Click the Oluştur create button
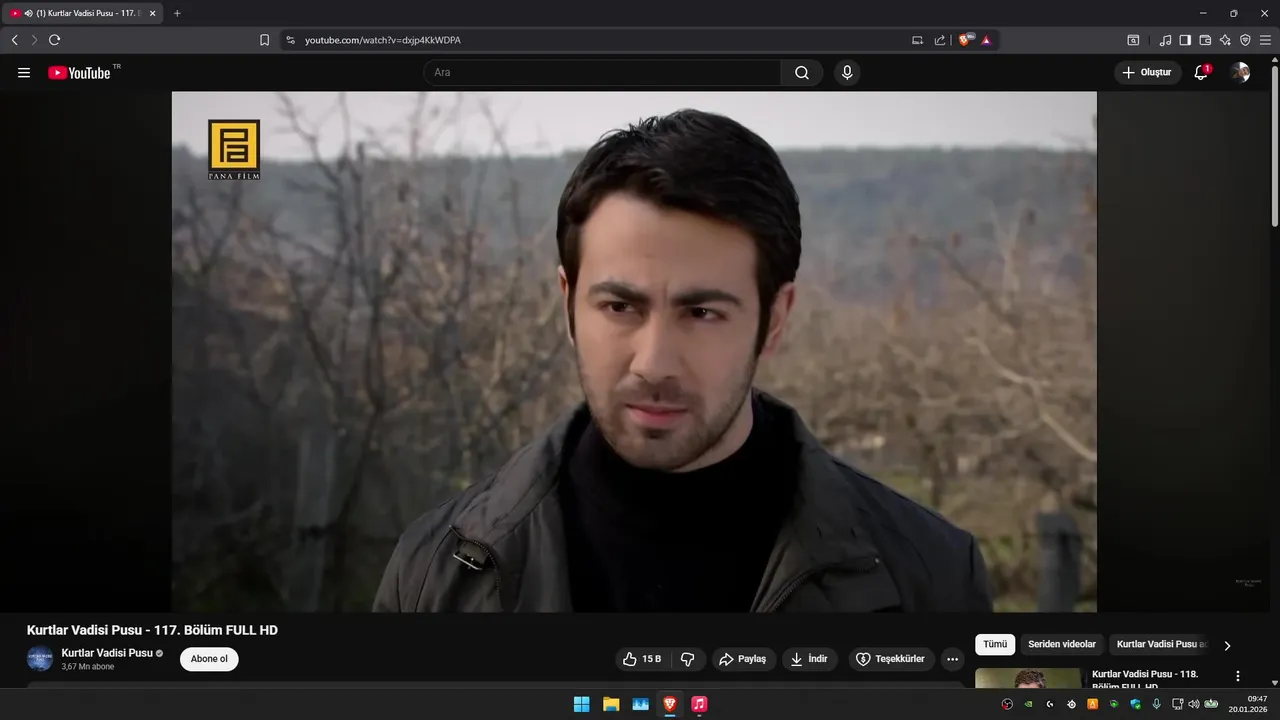This screenshot has height=720, width=1280. coord(1147,72)
